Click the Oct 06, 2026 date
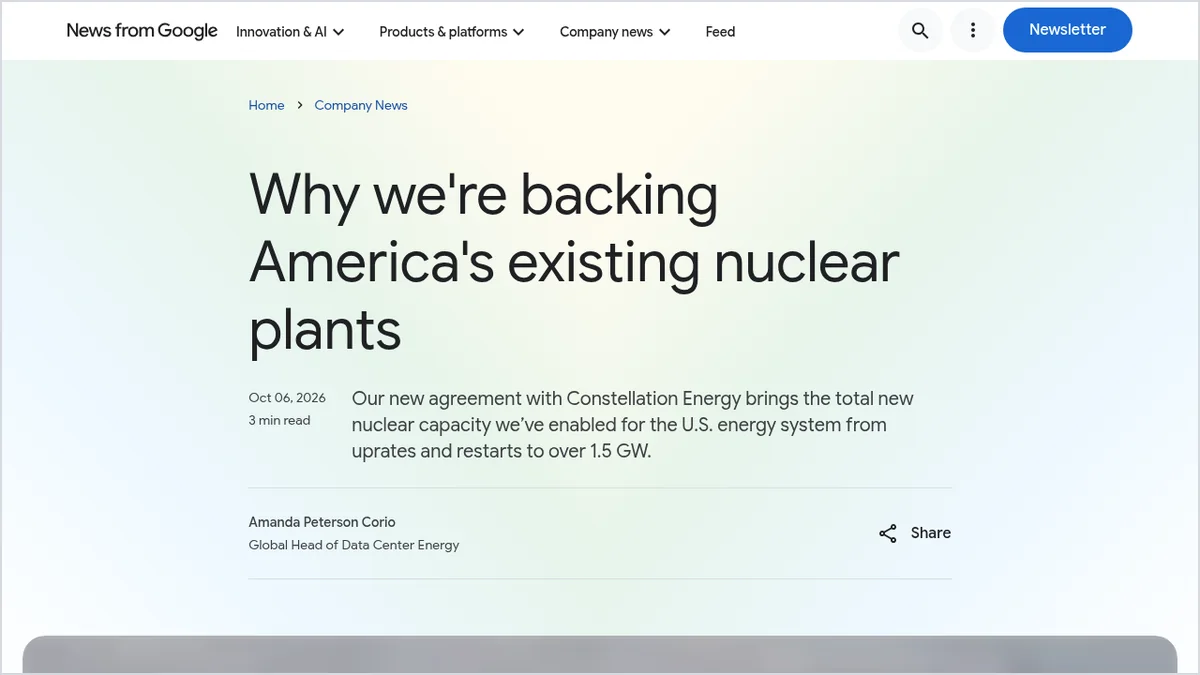Screen dimensions: 1200x675 click(287, 398)
